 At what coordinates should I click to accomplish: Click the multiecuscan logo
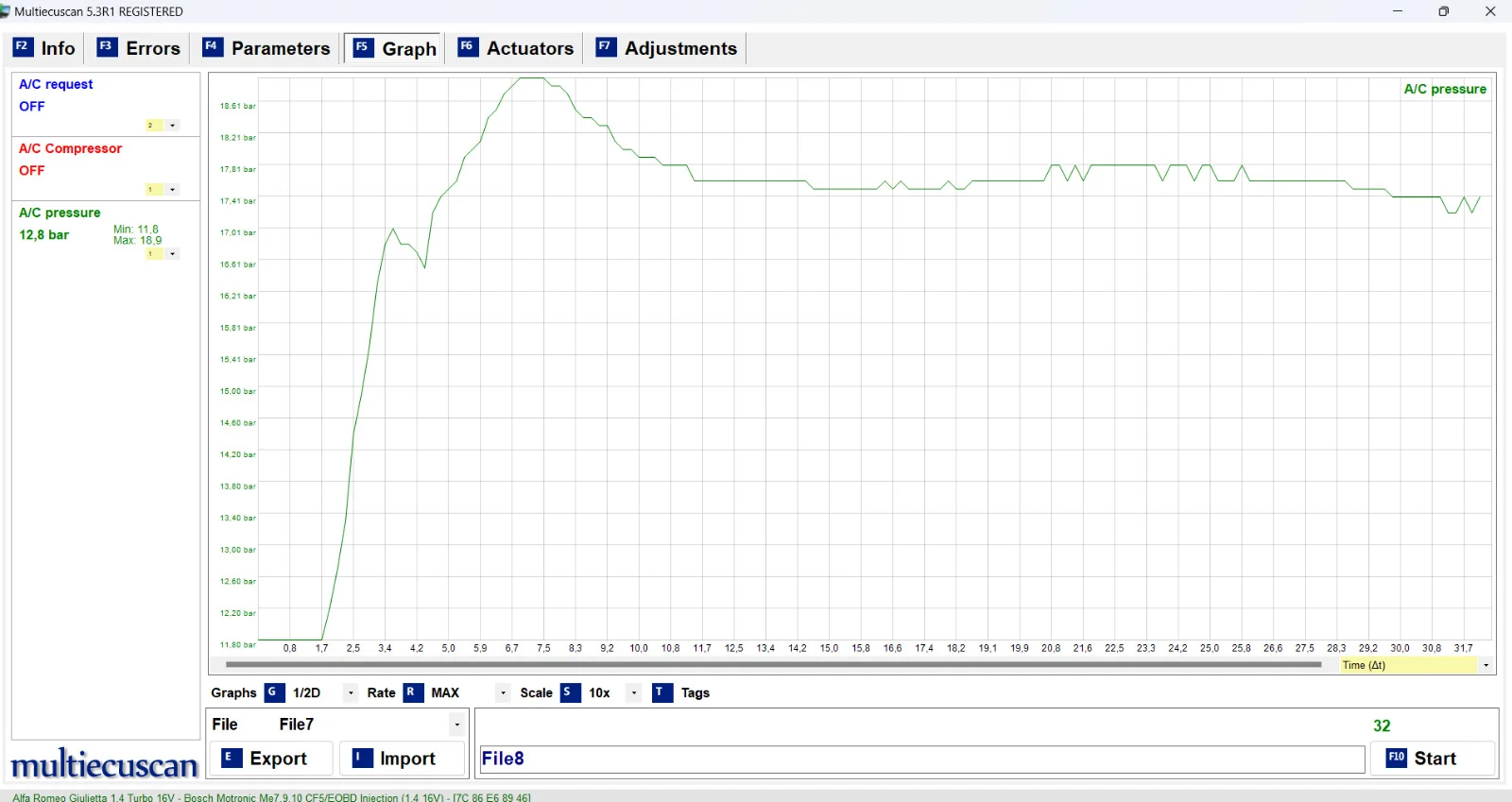(x=104, y=764)
